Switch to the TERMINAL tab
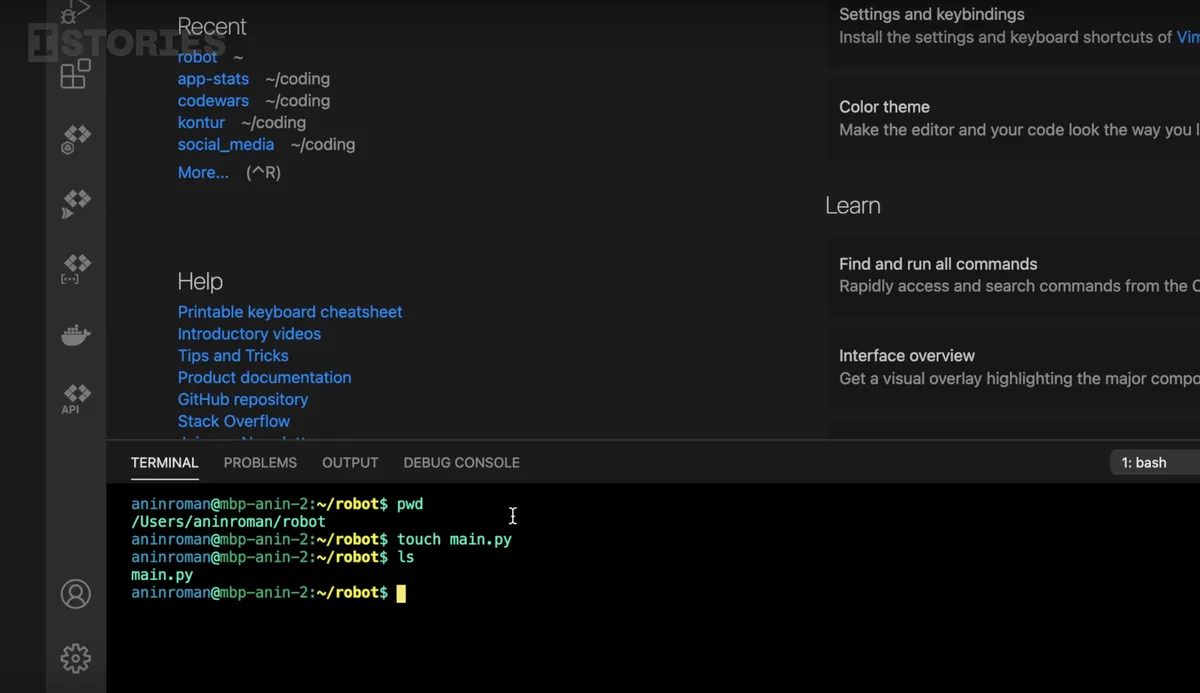The height and width of the screenshot is (693, 1200). click(165, 463)
